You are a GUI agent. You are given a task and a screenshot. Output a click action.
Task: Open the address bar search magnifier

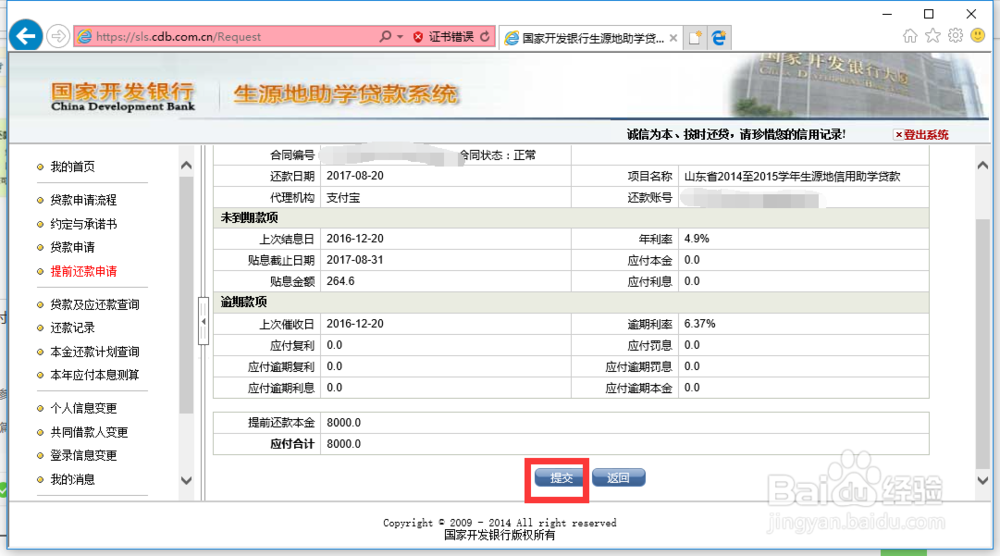385,36
